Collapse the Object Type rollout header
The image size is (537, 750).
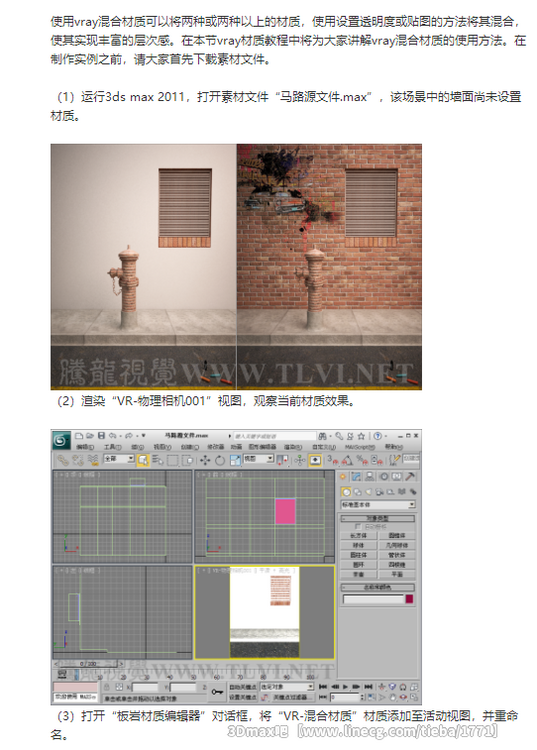(378, 518)
